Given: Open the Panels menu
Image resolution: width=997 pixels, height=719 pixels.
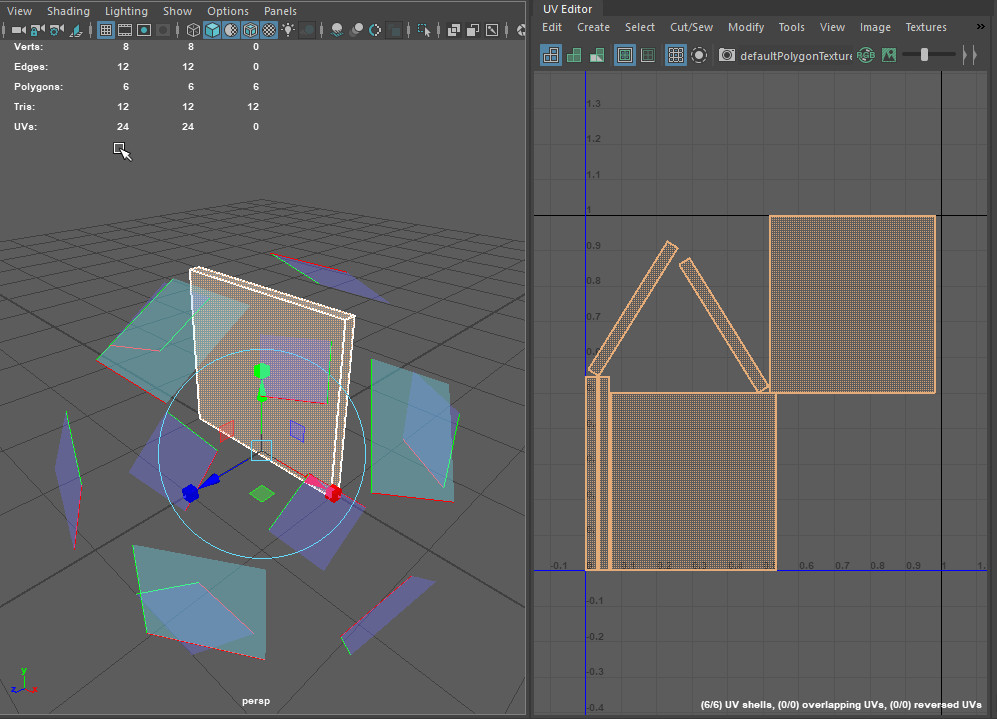Looking at the screenshot, I should point(280,11).
